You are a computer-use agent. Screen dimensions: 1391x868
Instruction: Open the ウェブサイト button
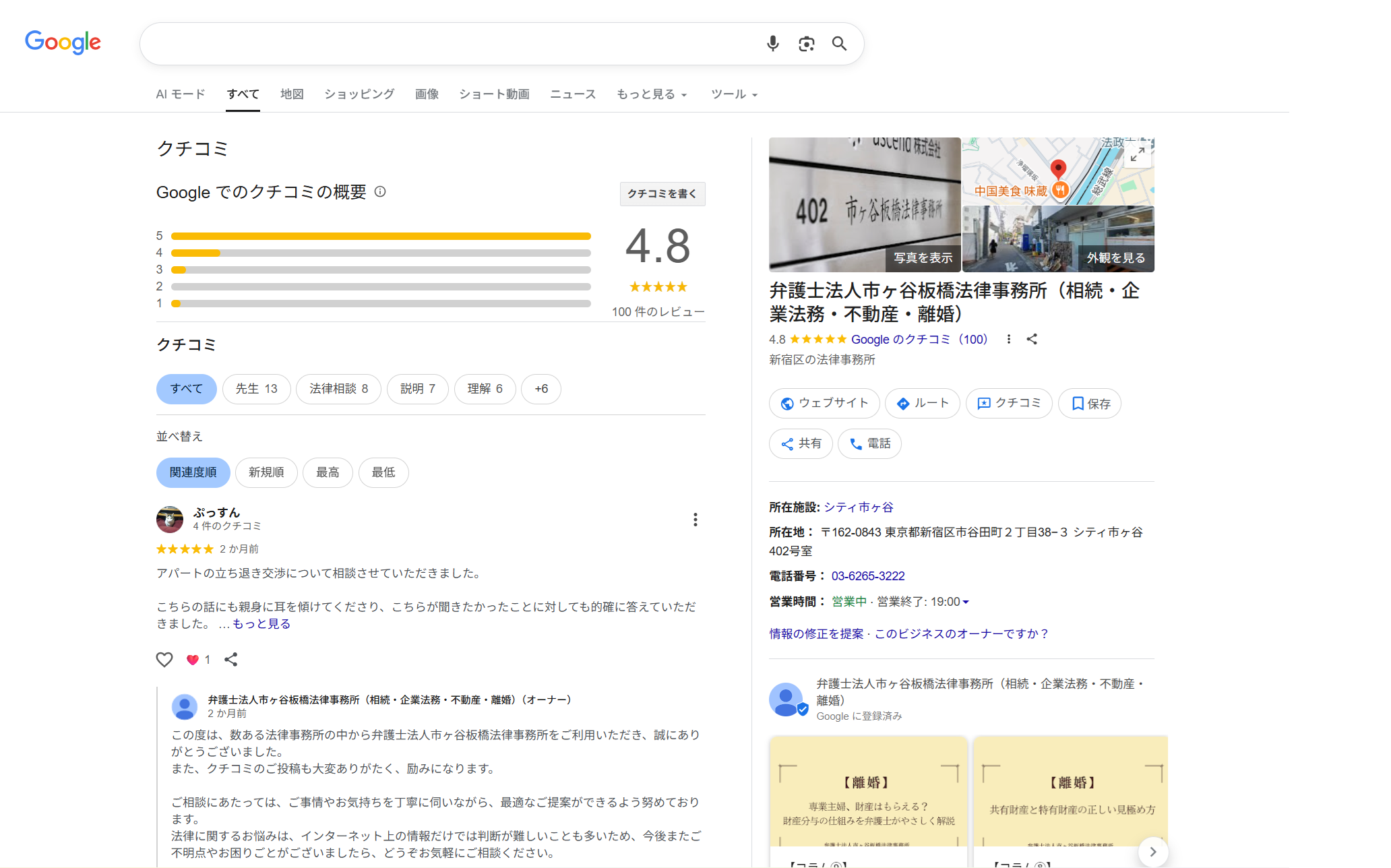point(824,403)
